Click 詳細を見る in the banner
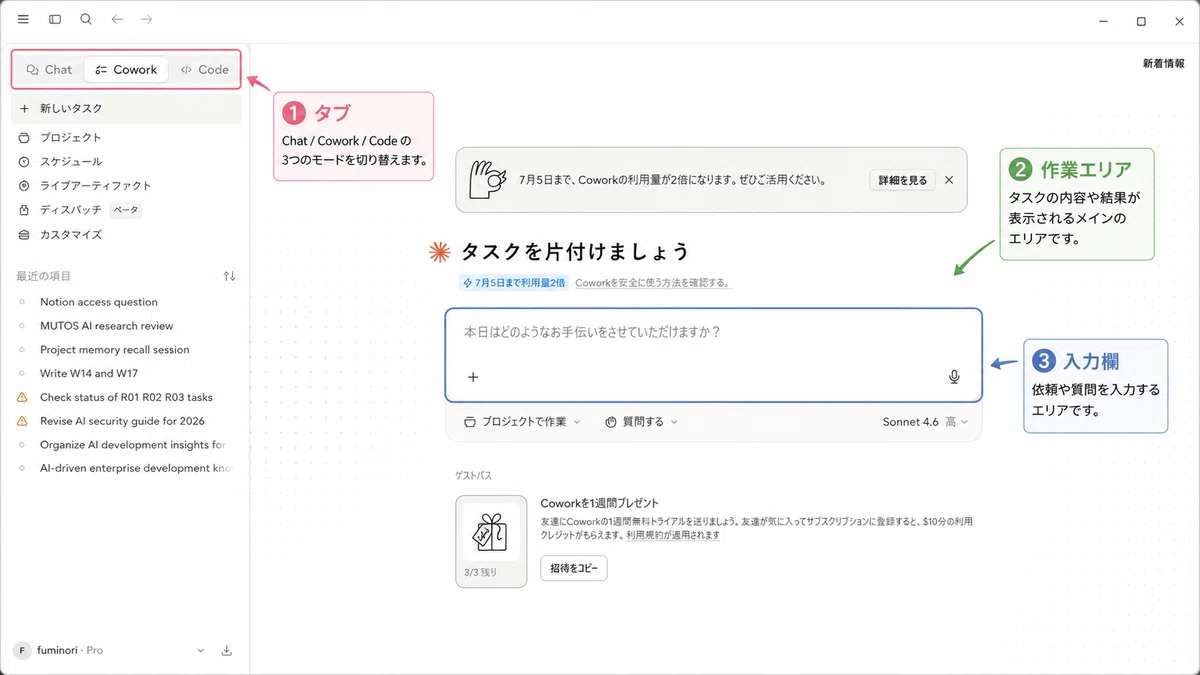The height and width of the screenshot is (675, 1200). pyautogui.click(x=903, y=181)
